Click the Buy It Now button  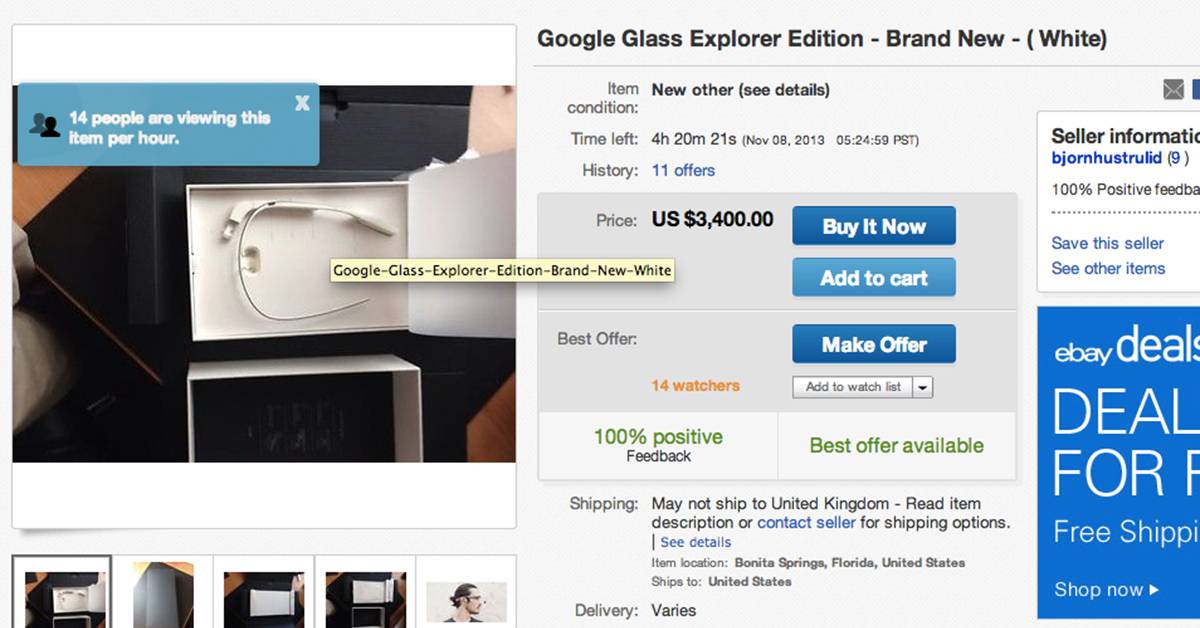coord(873,226)
